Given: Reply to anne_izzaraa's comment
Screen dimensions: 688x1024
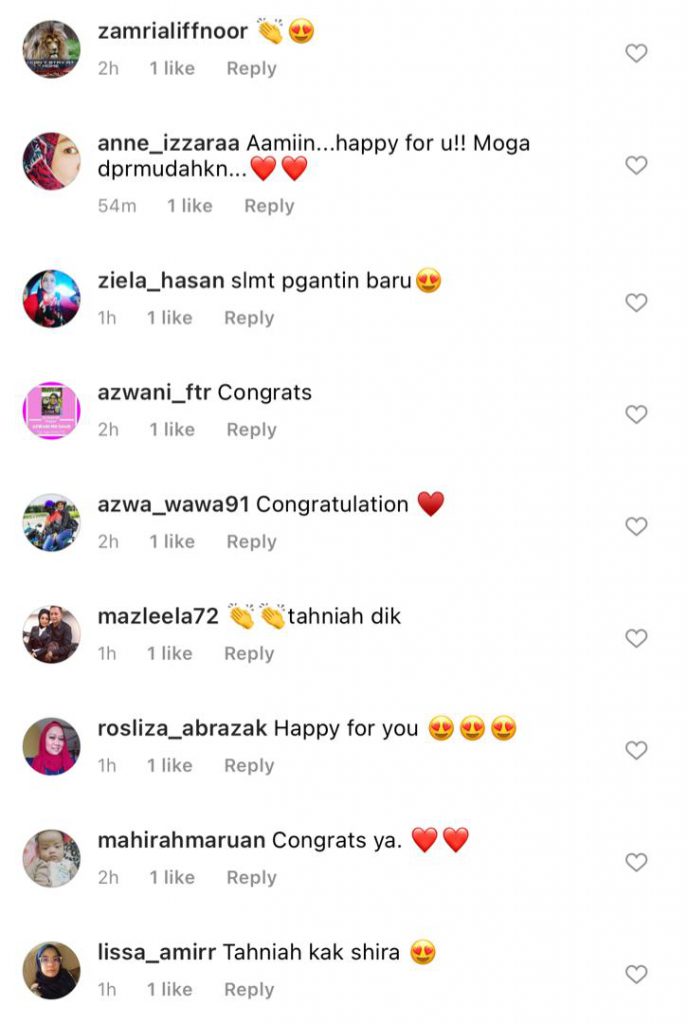Looking at the screenshot, I should 269,206.
